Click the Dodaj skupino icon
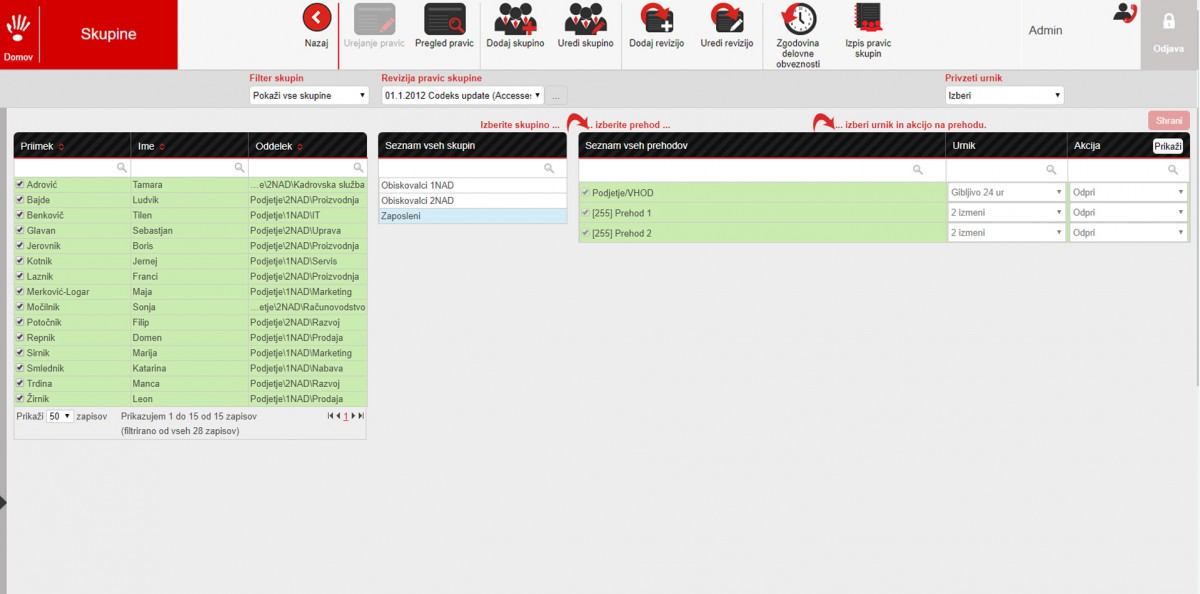 pyautogui.click(x=515, y=19)
